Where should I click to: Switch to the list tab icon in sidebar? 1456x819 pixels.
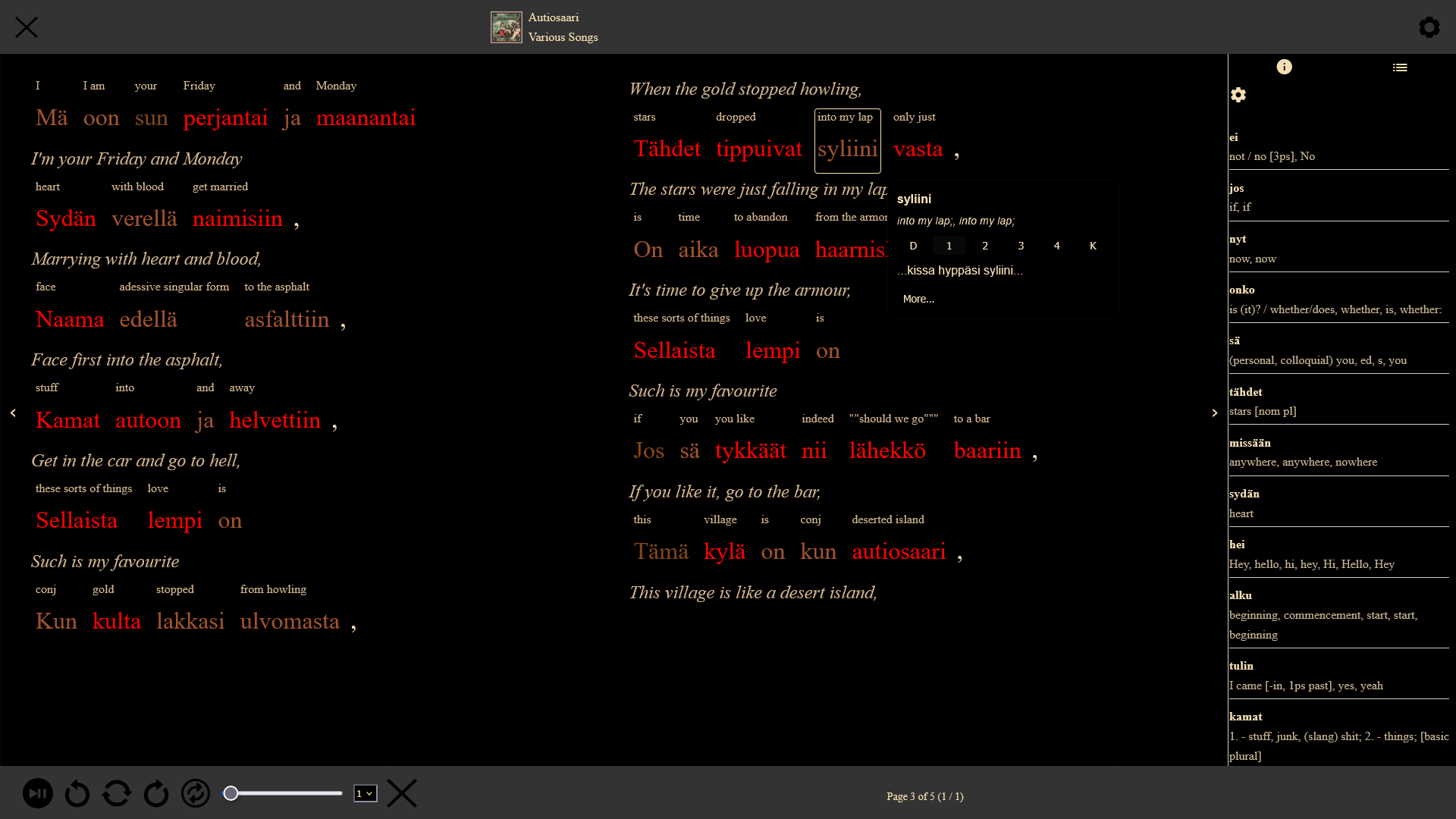[1400, 67]
